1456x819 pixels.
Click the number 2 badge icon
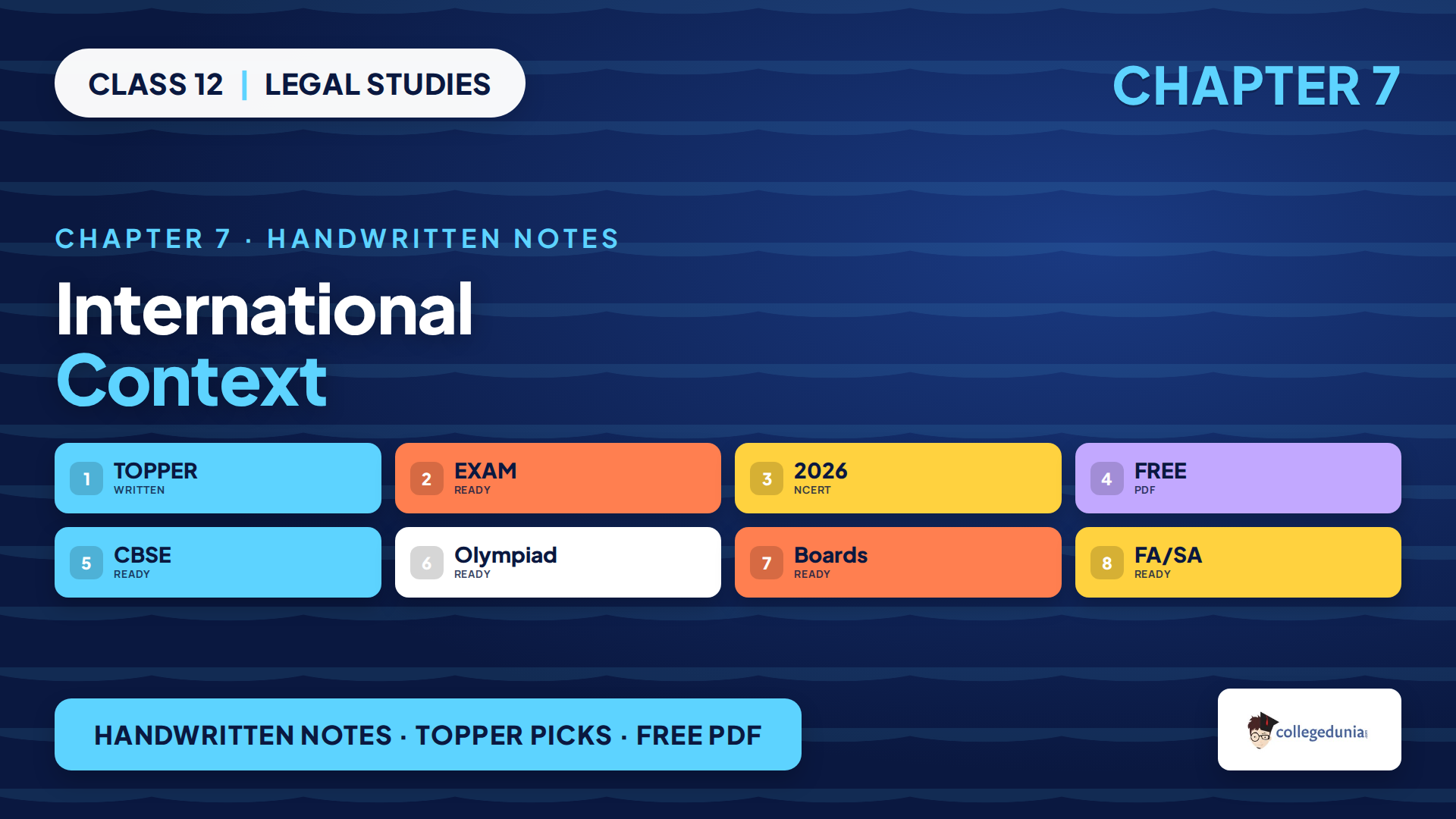pos(427,479)
